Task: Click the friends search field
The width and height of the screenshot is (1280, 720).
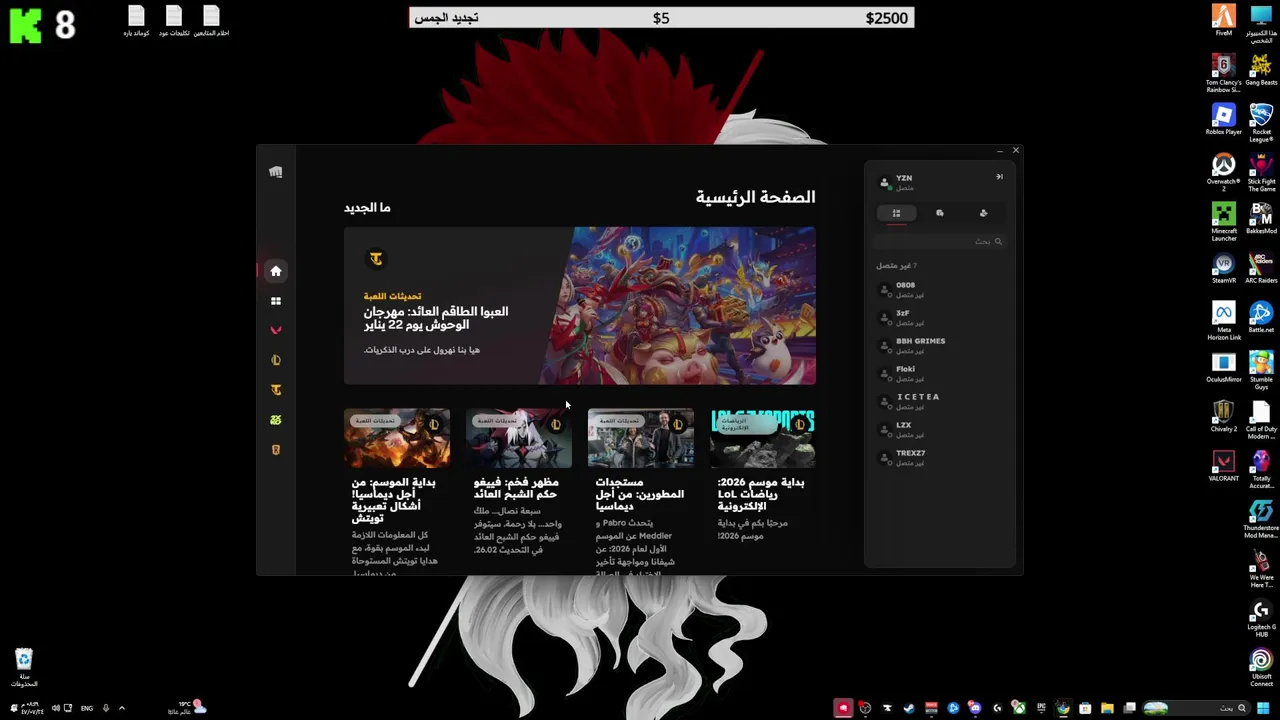Action: (939, 241)
